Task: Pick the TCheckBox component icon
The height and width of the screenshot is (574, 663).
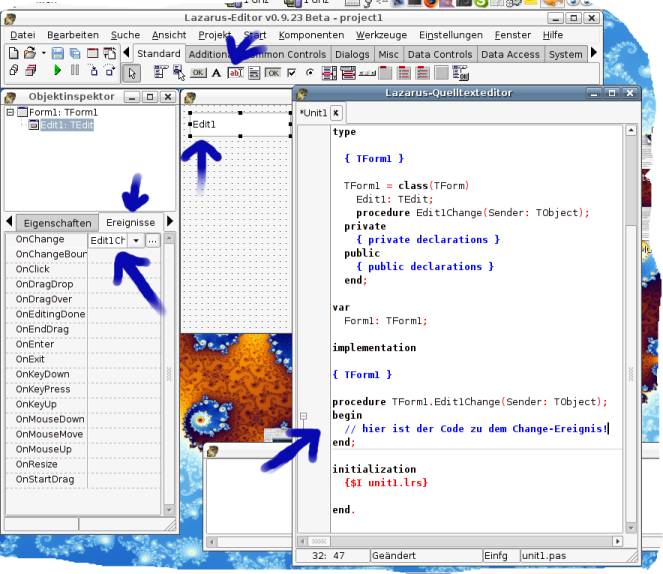Action: click(291, 73)
